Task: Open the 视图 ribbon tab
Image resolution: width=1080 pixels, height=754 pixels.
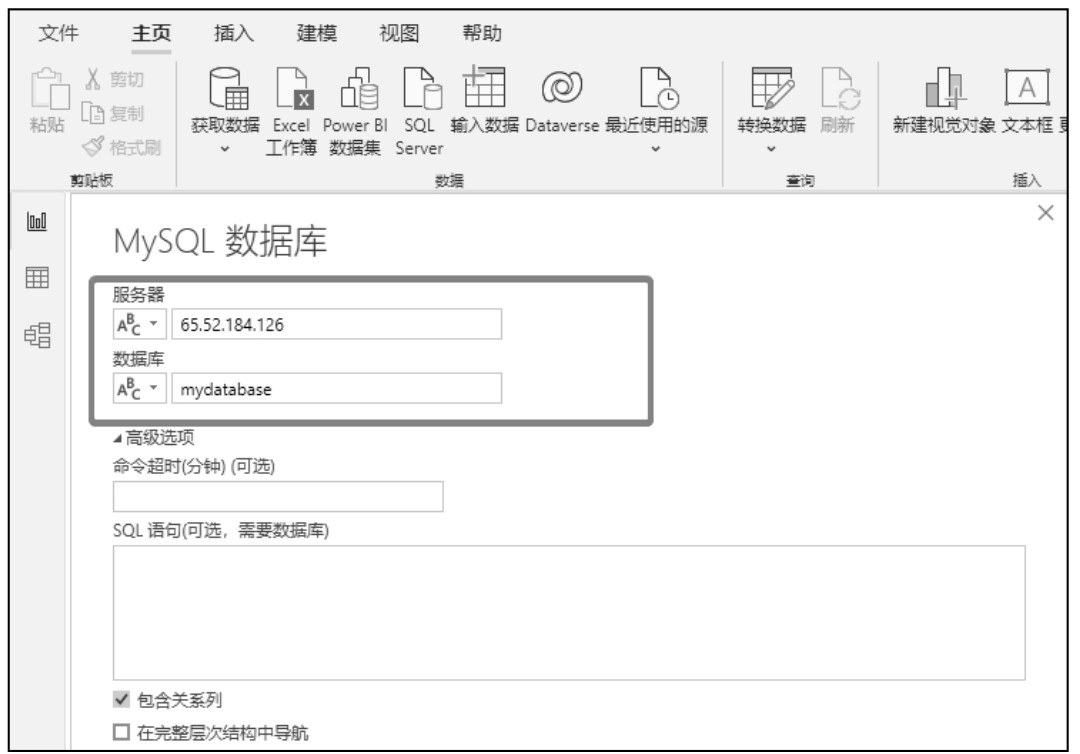Action: click(399, 33)
